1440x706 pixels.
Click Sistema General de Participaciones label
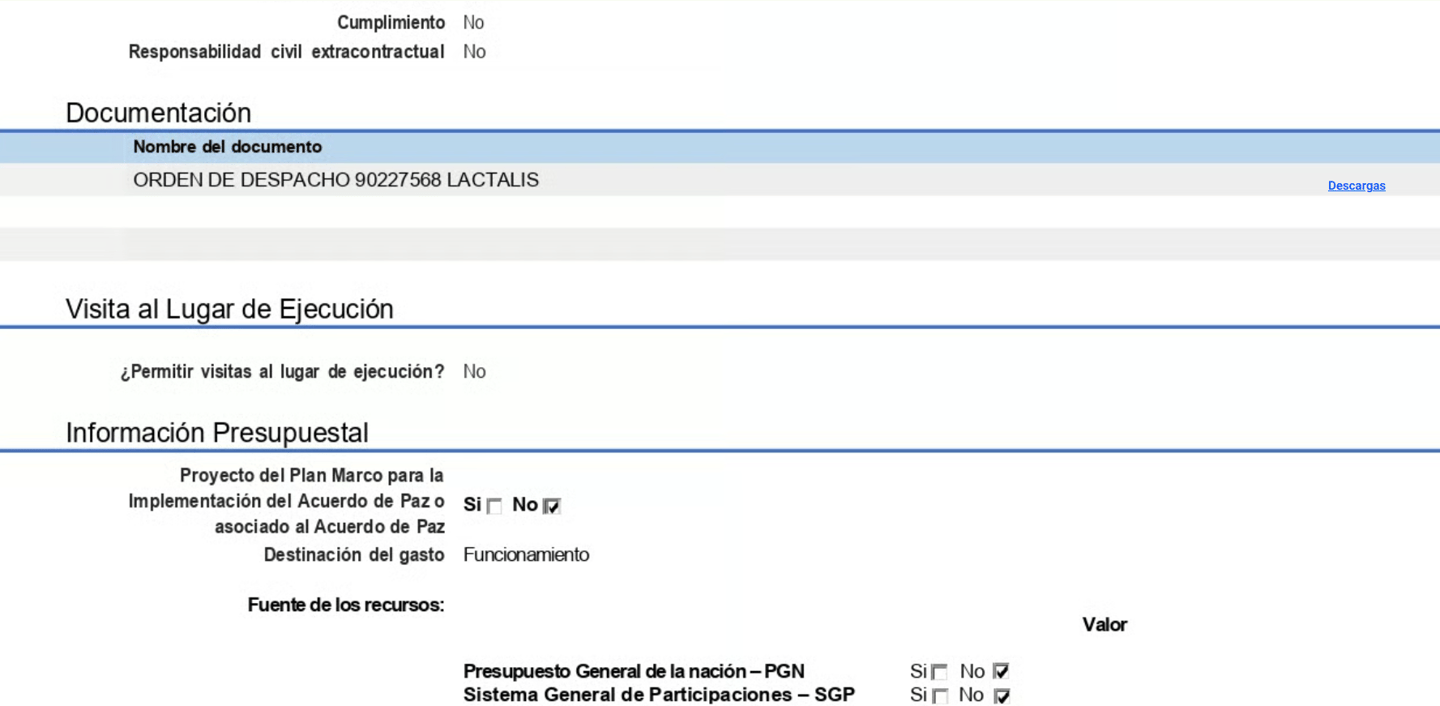click(x=659, y=695)
